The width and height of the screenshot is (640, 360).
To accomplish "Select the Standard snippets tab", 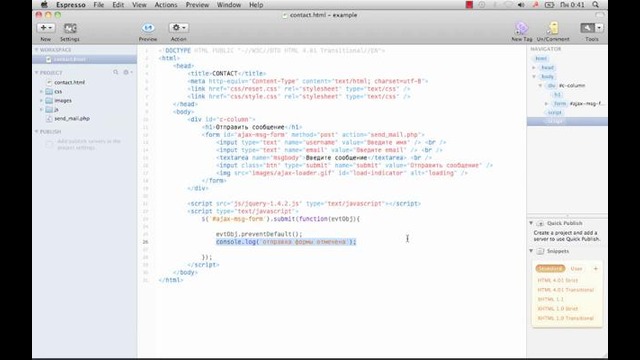I will click(x=550, y=269).
